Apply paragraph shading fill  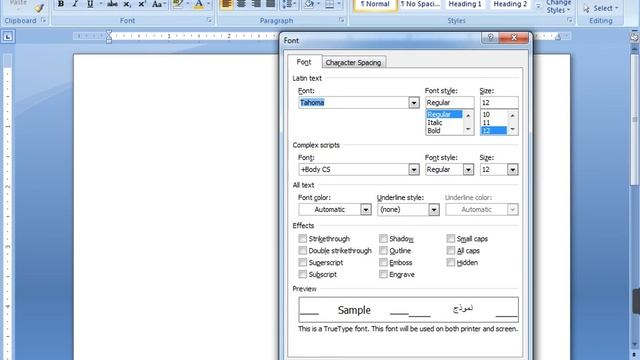[x=309, y=4]
